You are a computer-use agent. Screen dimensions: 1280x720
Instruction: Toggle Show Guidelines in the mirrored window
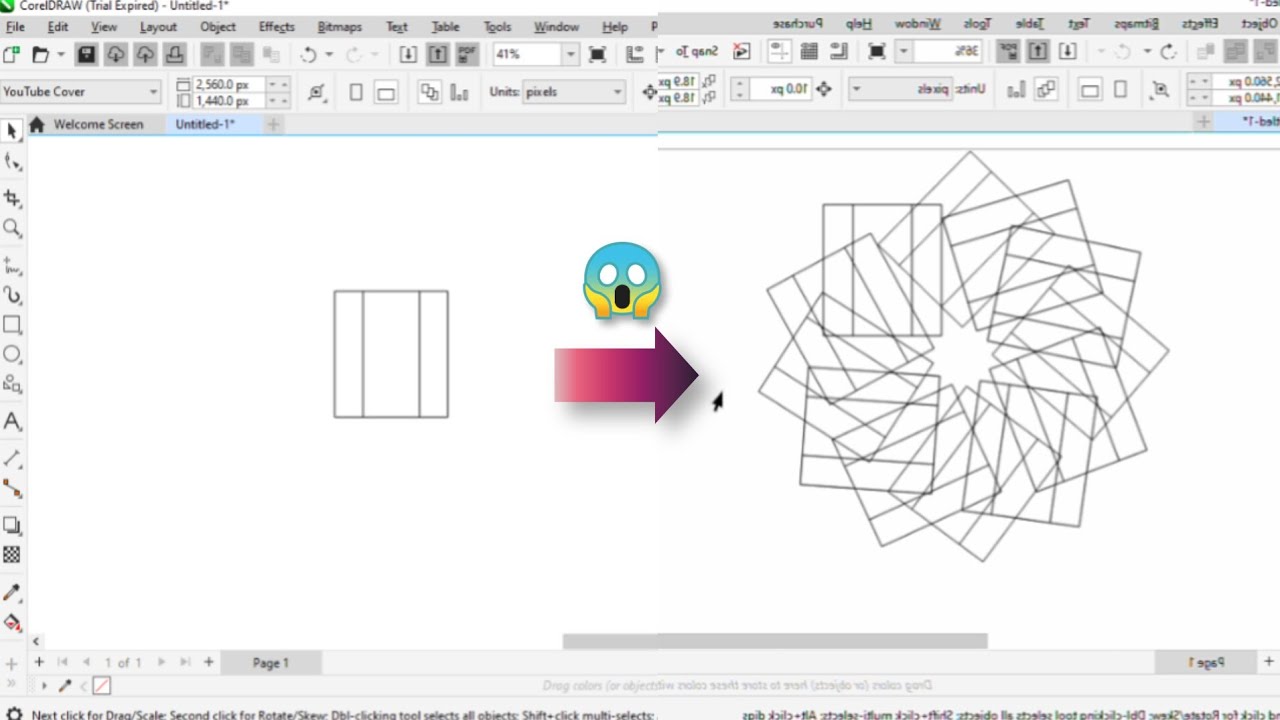(780, 51)
